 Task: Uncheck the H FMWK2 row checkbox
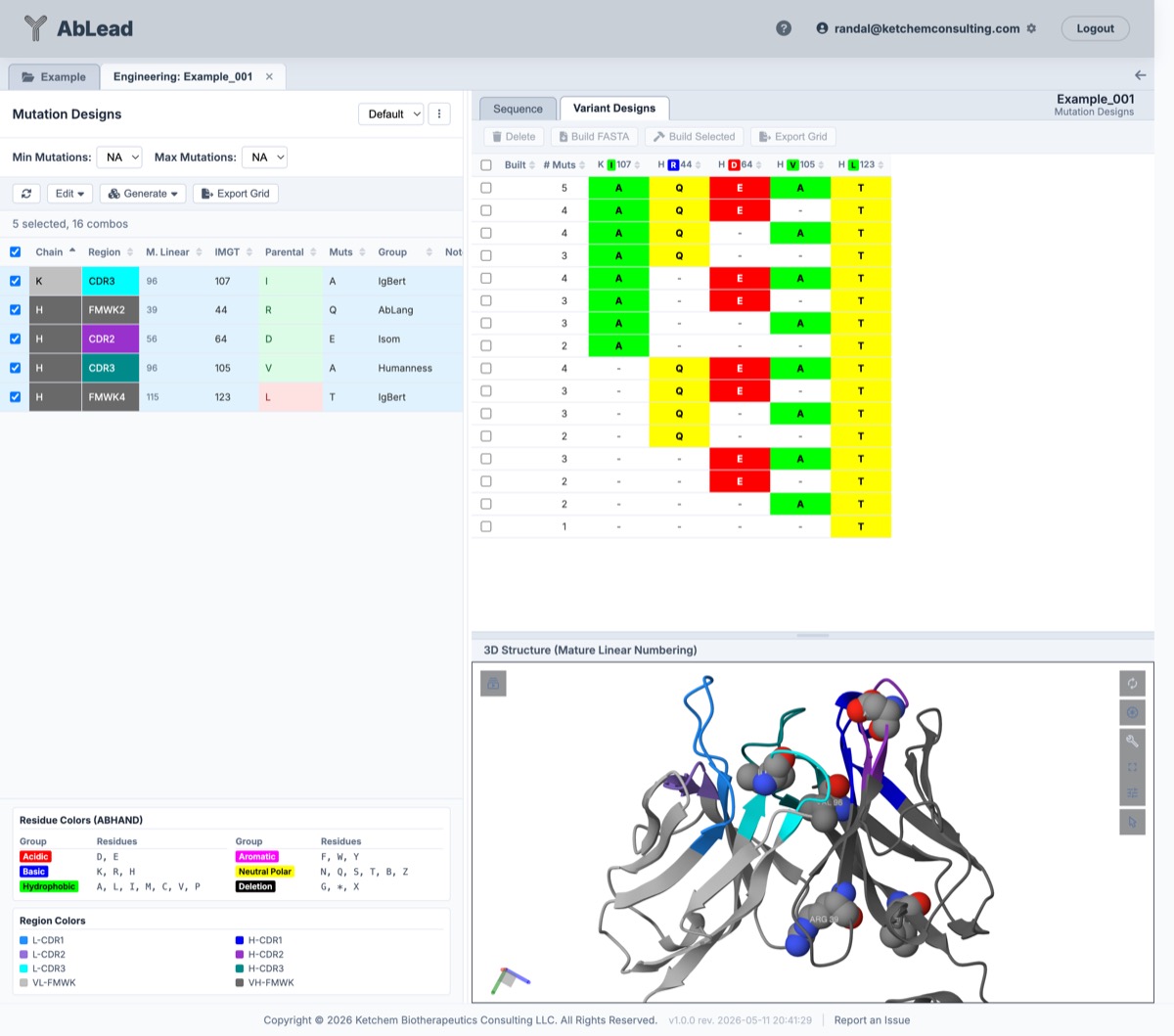coord(15,310)
